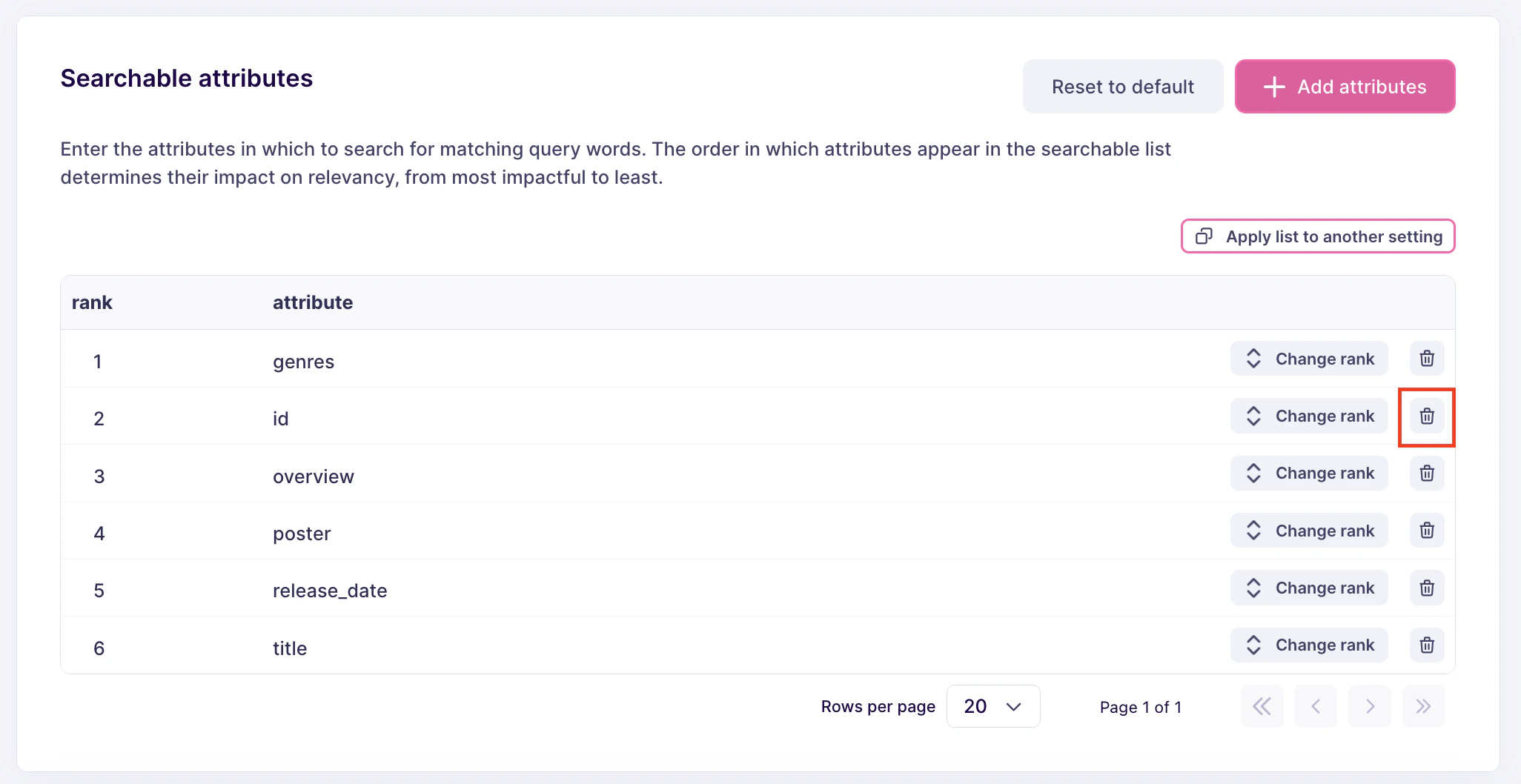
Task: Delete the release_date attribute using its trash icon
Action: (x=1426, y=588)
